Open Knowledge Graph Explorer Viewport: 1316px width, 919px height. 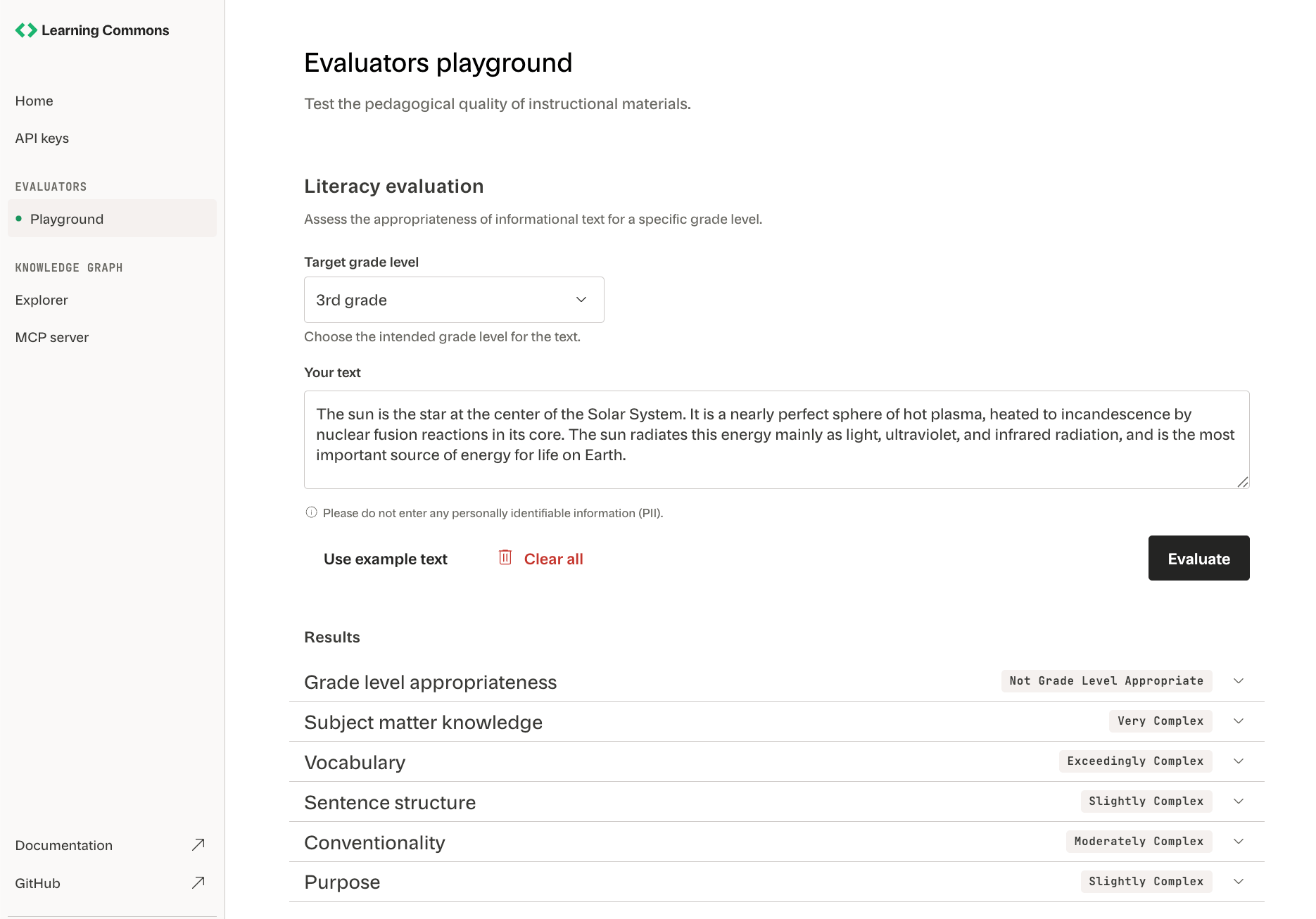click(42, 300)
